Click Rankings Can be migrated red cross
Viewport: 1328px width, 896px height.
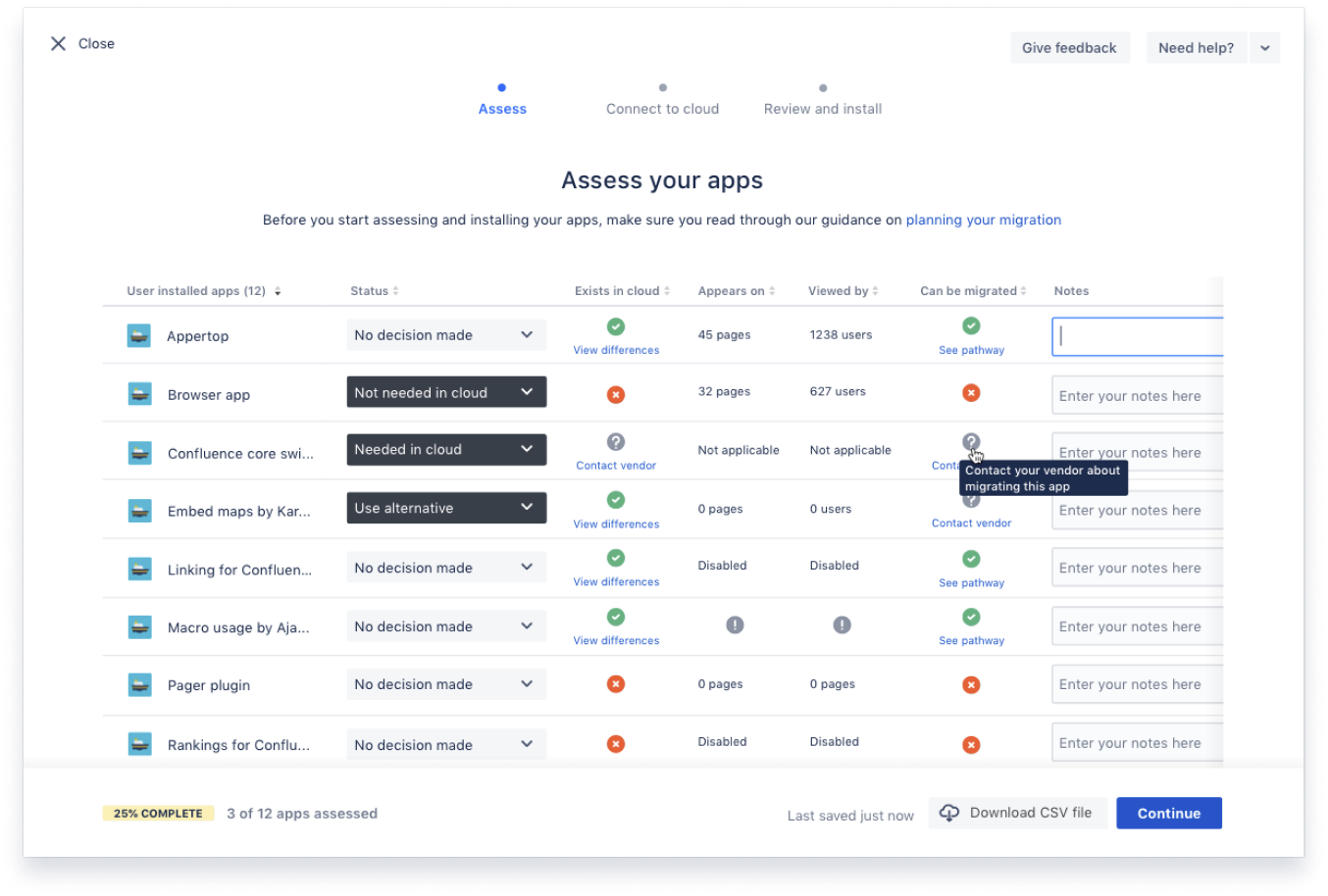coord(971,744)
